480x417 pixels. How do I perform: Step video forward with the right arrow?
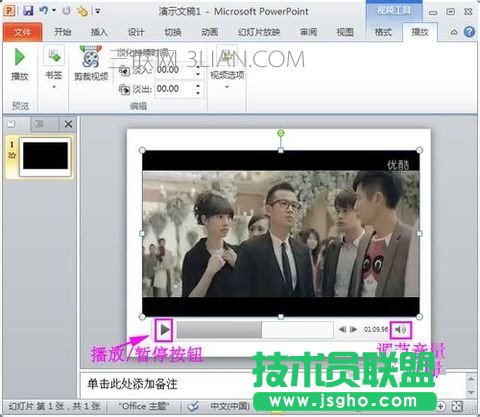pos(353,329)
